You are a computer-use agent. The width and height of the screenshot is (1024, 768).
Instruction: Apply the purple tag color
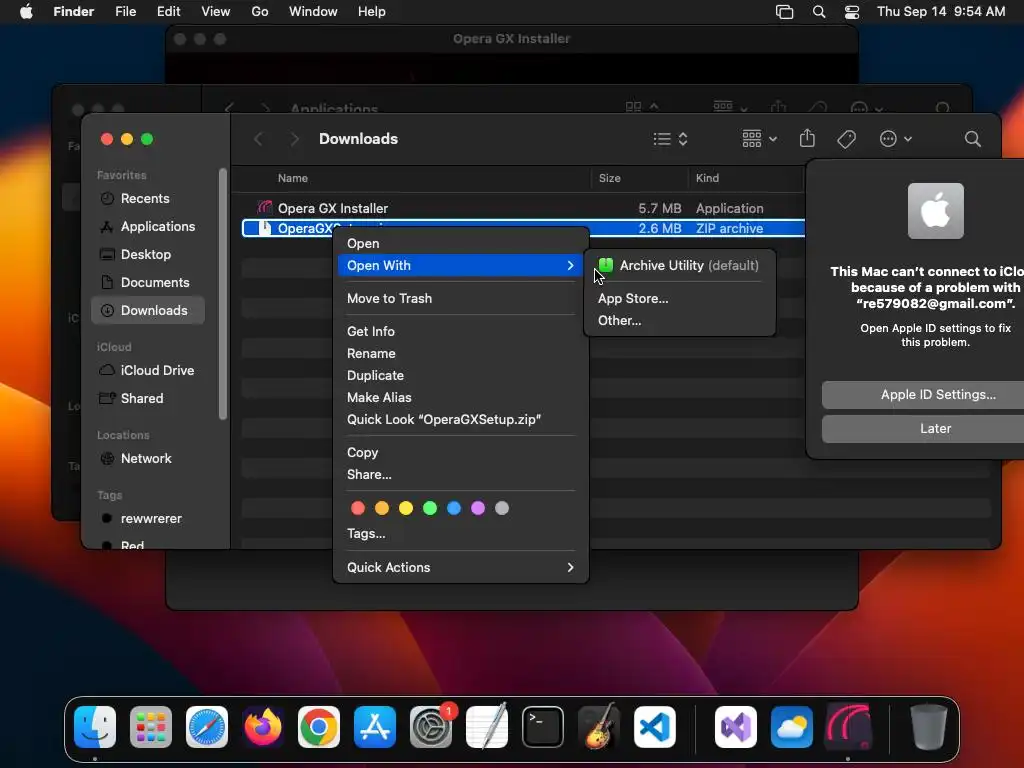pyautogui.click(x=478, y=508)
